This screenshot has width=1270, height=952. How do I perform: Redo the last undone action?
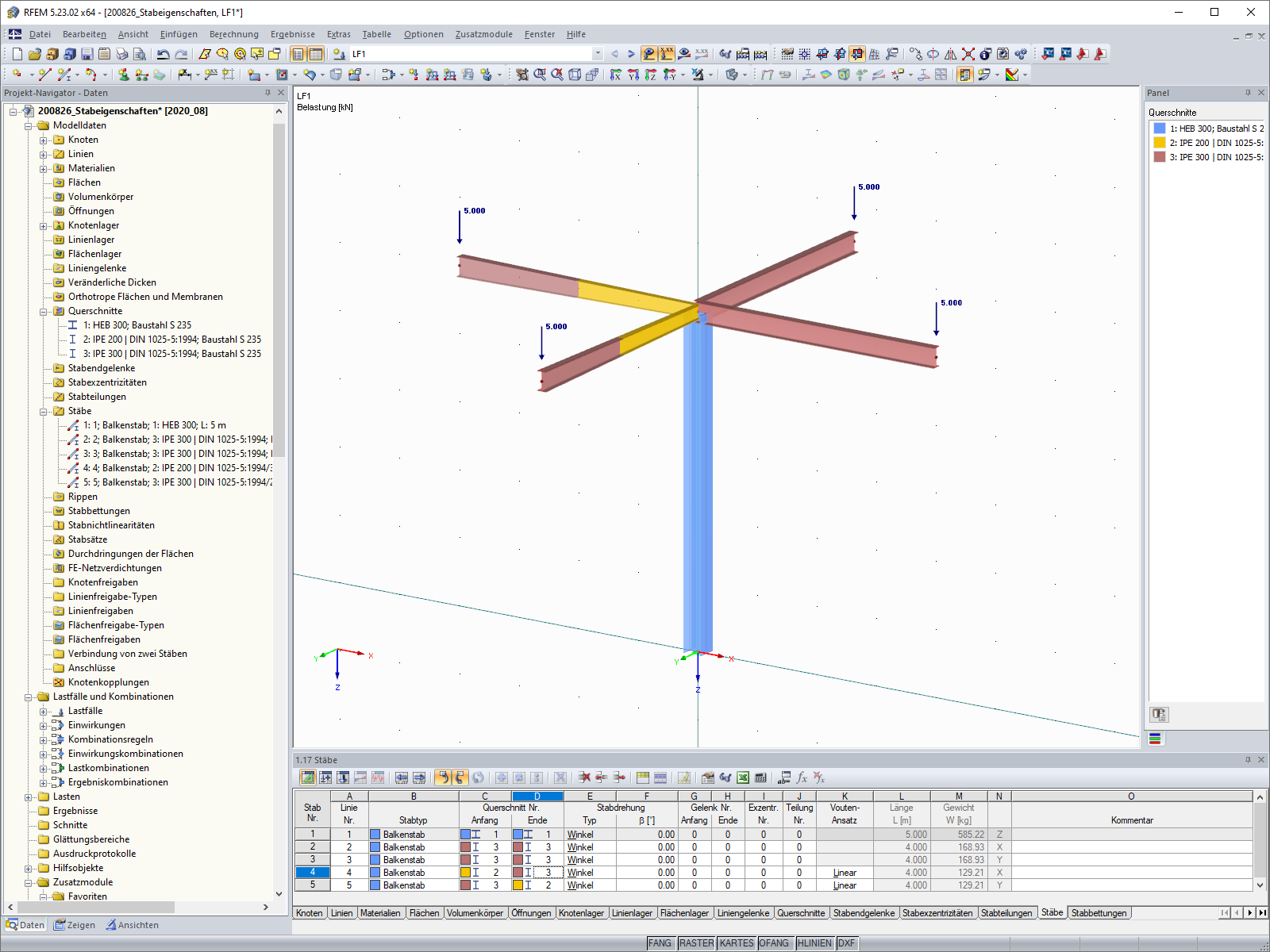[x=181, y=54]
